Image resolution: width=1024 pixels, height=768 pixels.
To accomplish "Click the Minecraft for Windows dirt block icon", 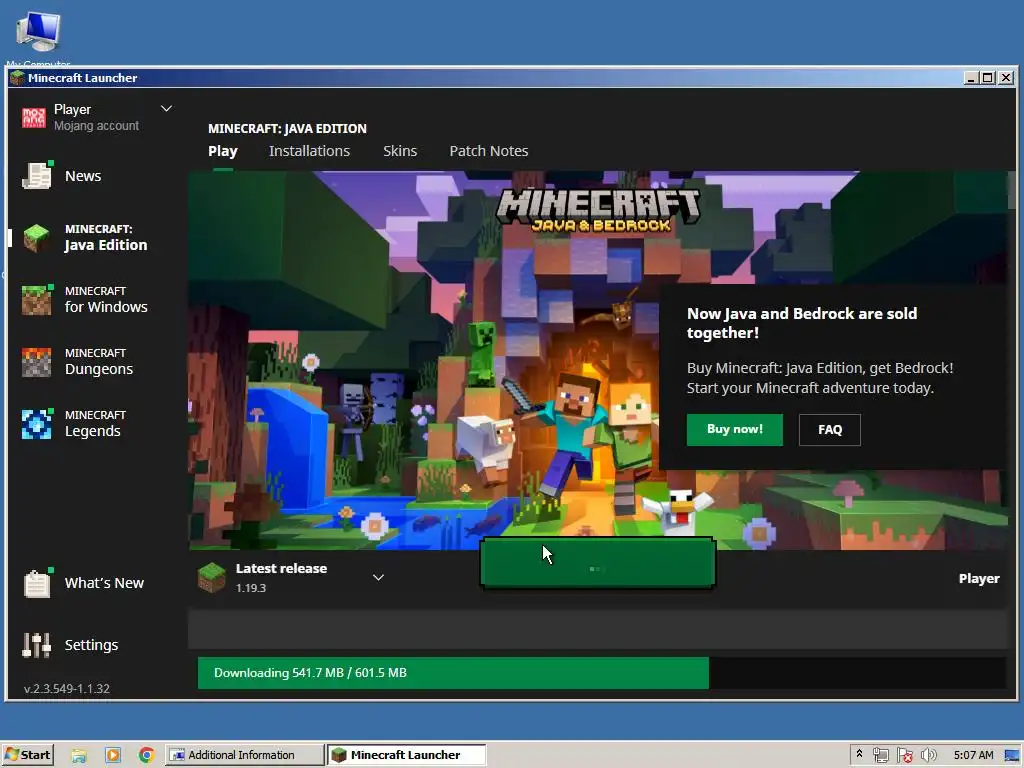I will (37, 300).
